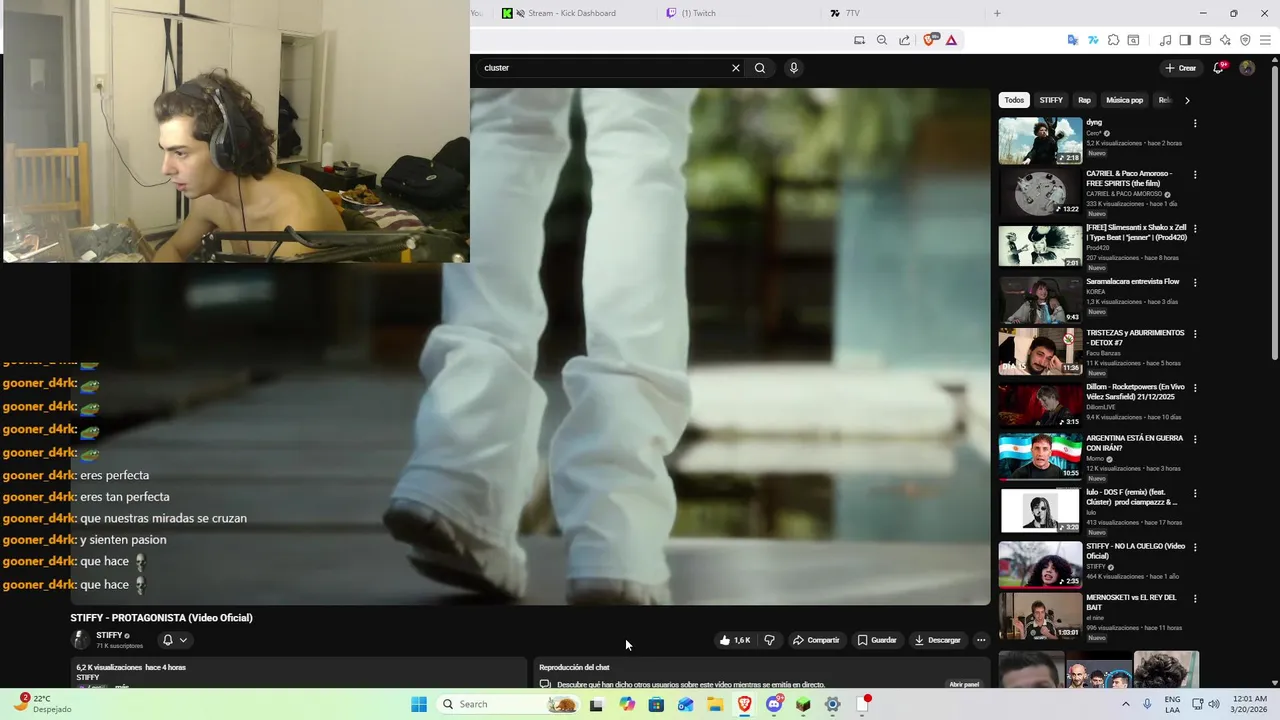Open options for ARGENTINA ESTÁ EN GUERRA video

pyautogui.click(x=1195, y=439)
